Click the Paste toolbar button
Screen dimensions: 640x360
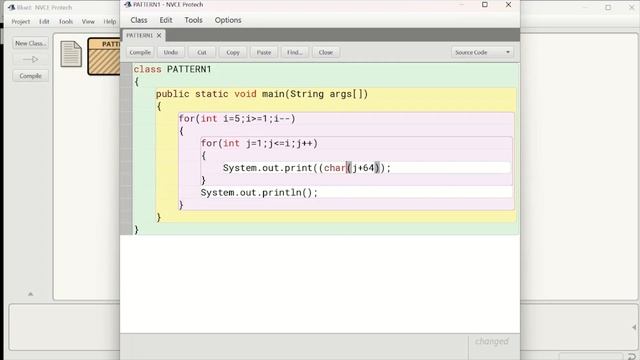264,52
